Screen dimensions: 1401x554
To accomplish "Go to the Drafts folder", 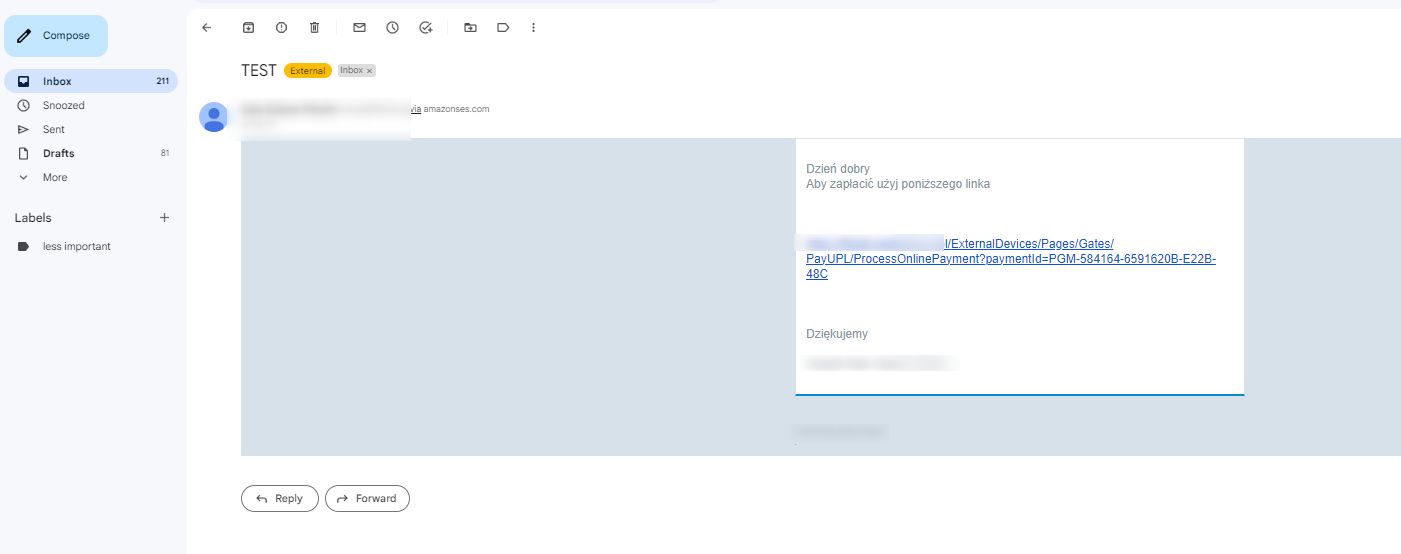I will (x=58, y=153).
